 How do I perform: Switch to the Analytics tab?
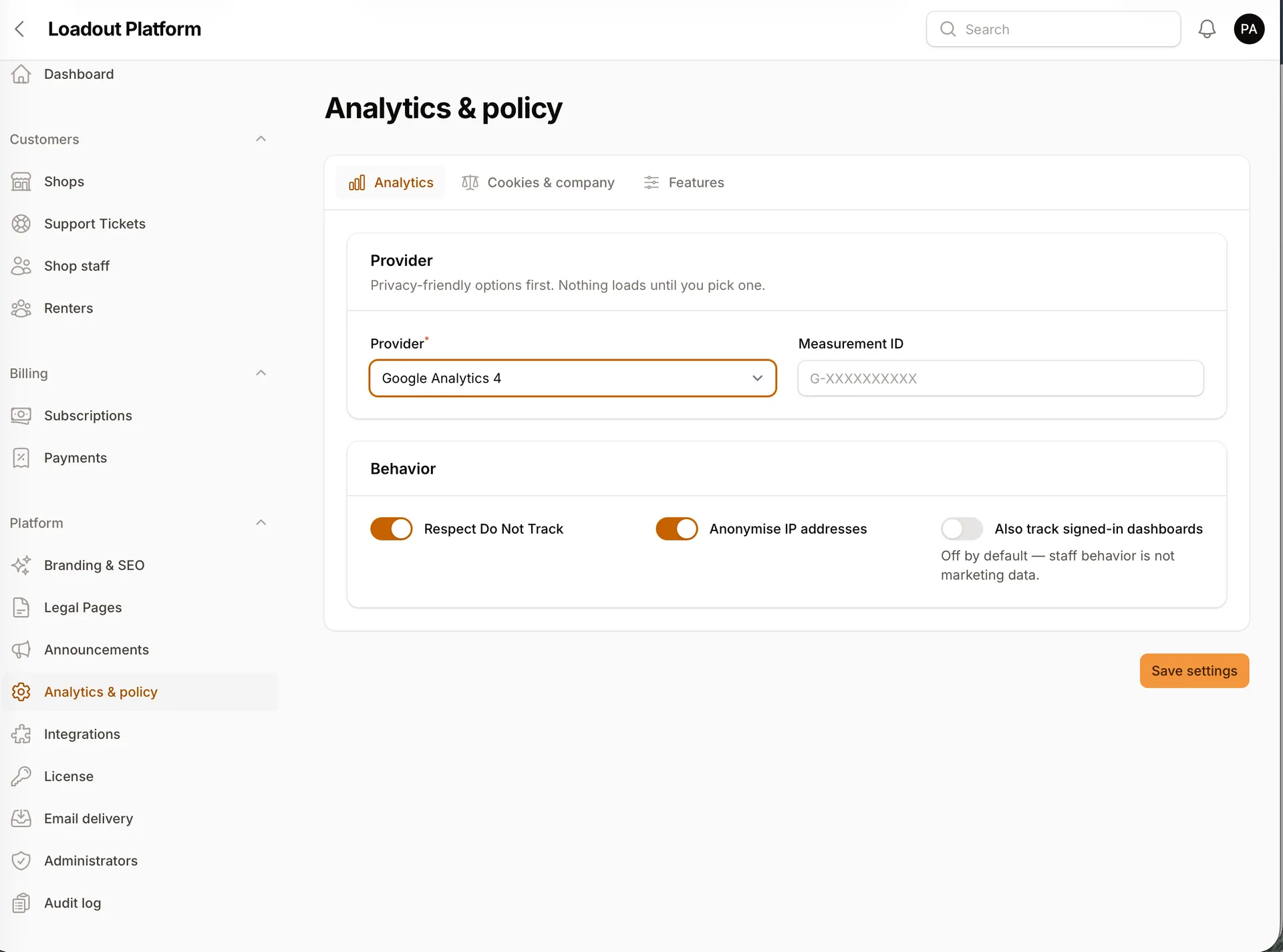391,182
